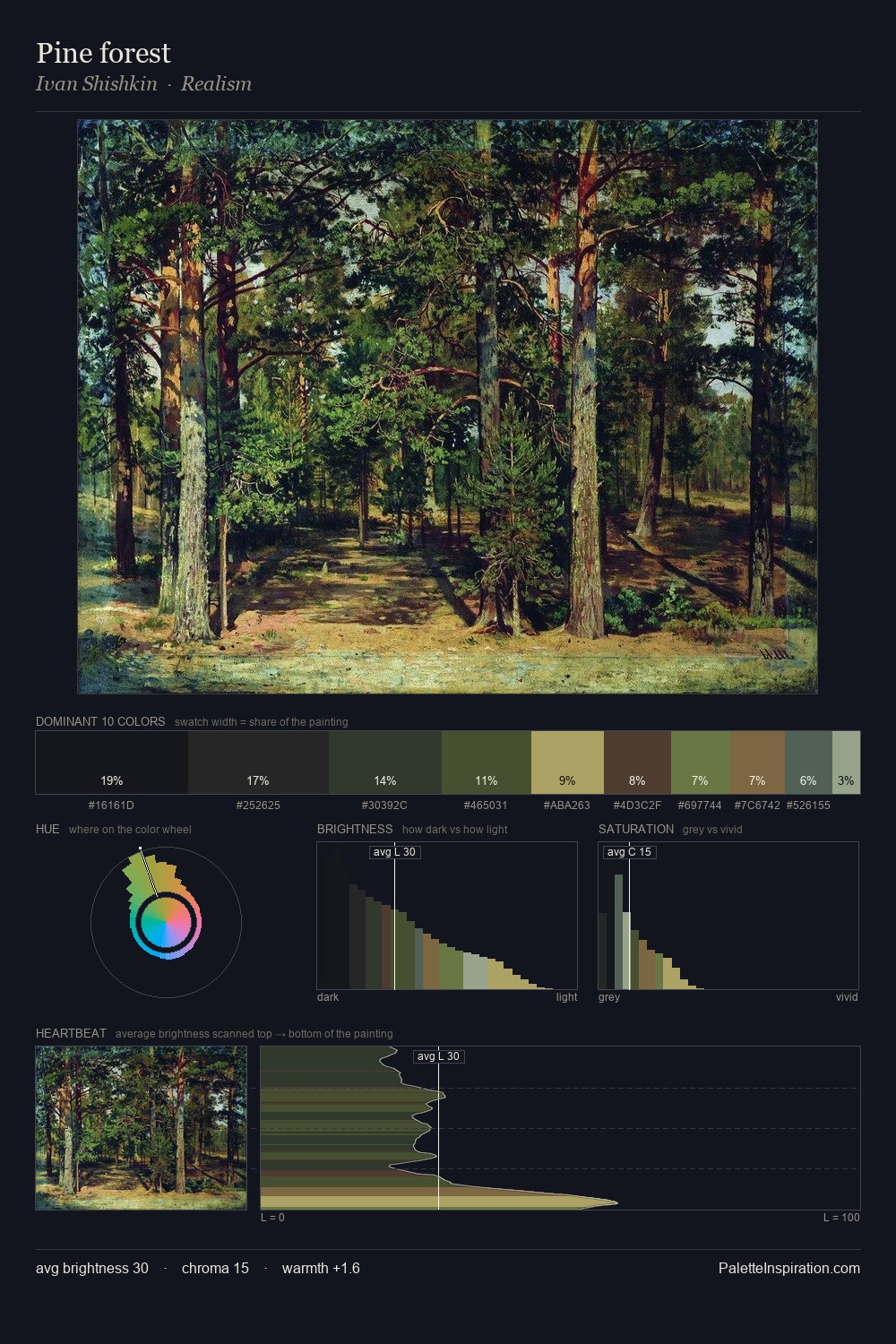
Task: Click 'avg C 15' marker in Saturation chart
Action: point(629,851)
